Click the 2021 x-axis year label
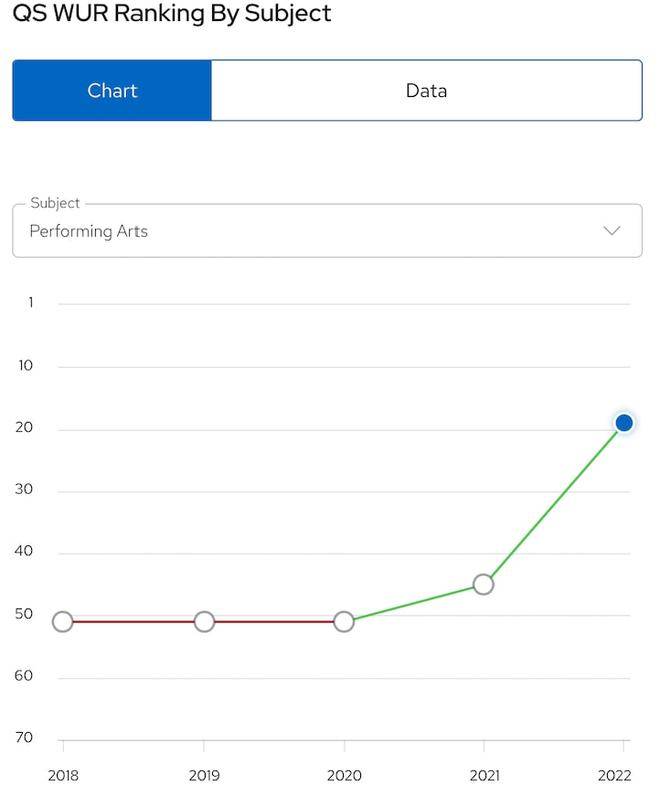Viewport: 660px width, 796px height. (x=484, y=775)
